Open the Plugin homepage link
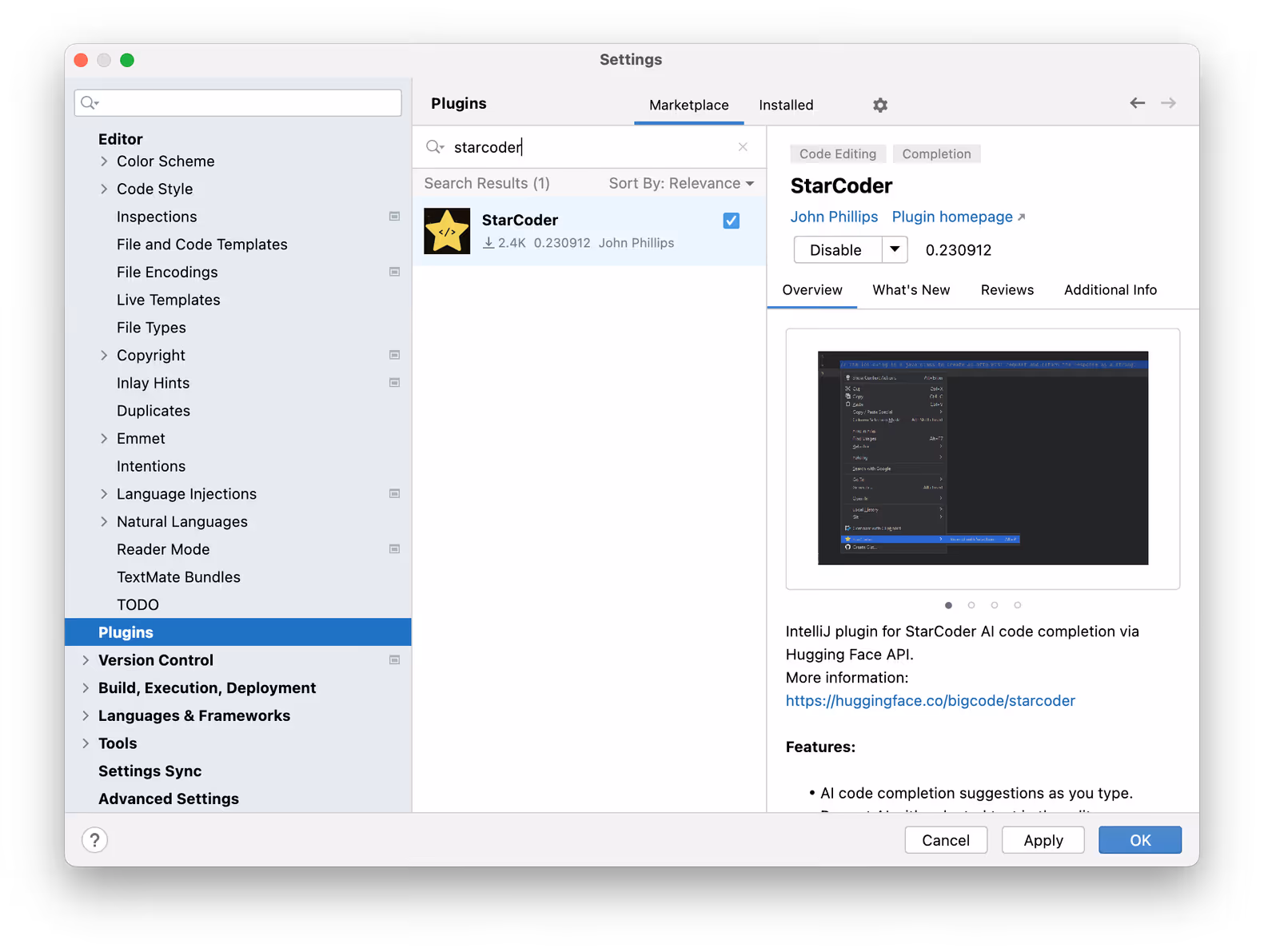 [x=958, y=217]
